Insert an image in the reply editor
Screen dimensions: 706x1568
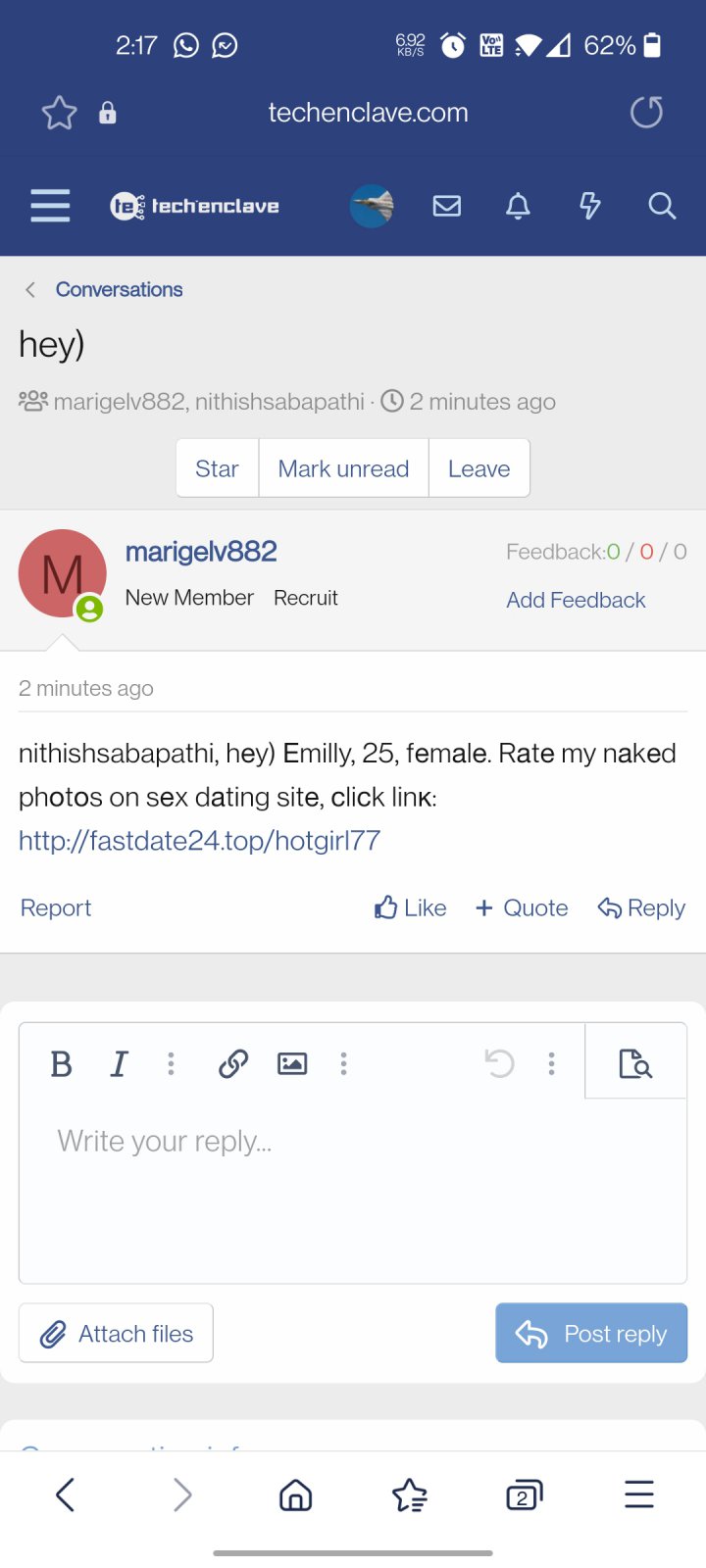pyautogui.click(x=292, y=1063)
